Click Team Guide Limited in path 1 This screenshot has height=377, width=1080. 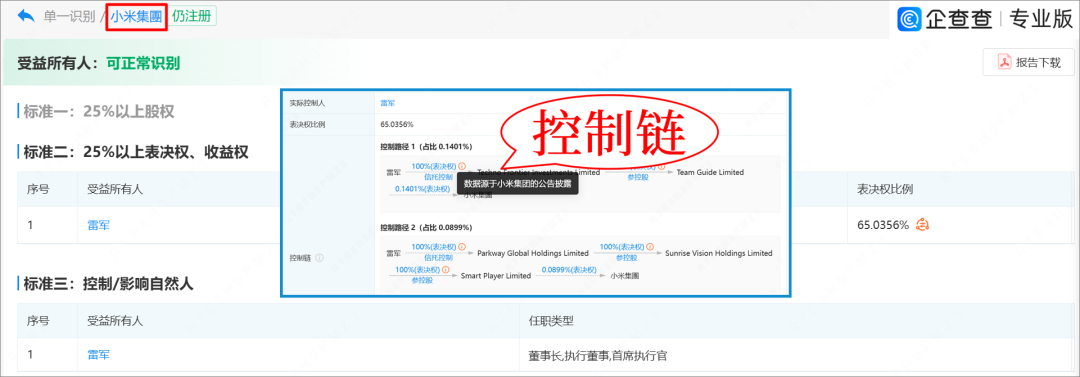pos(710,172)
